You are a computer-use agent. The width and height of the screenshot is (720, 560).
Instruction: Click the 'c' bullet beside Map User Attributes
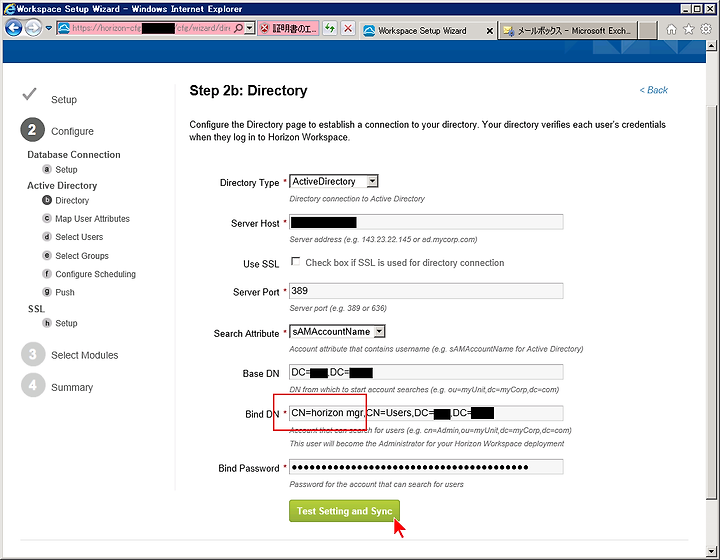click(47, 218)
